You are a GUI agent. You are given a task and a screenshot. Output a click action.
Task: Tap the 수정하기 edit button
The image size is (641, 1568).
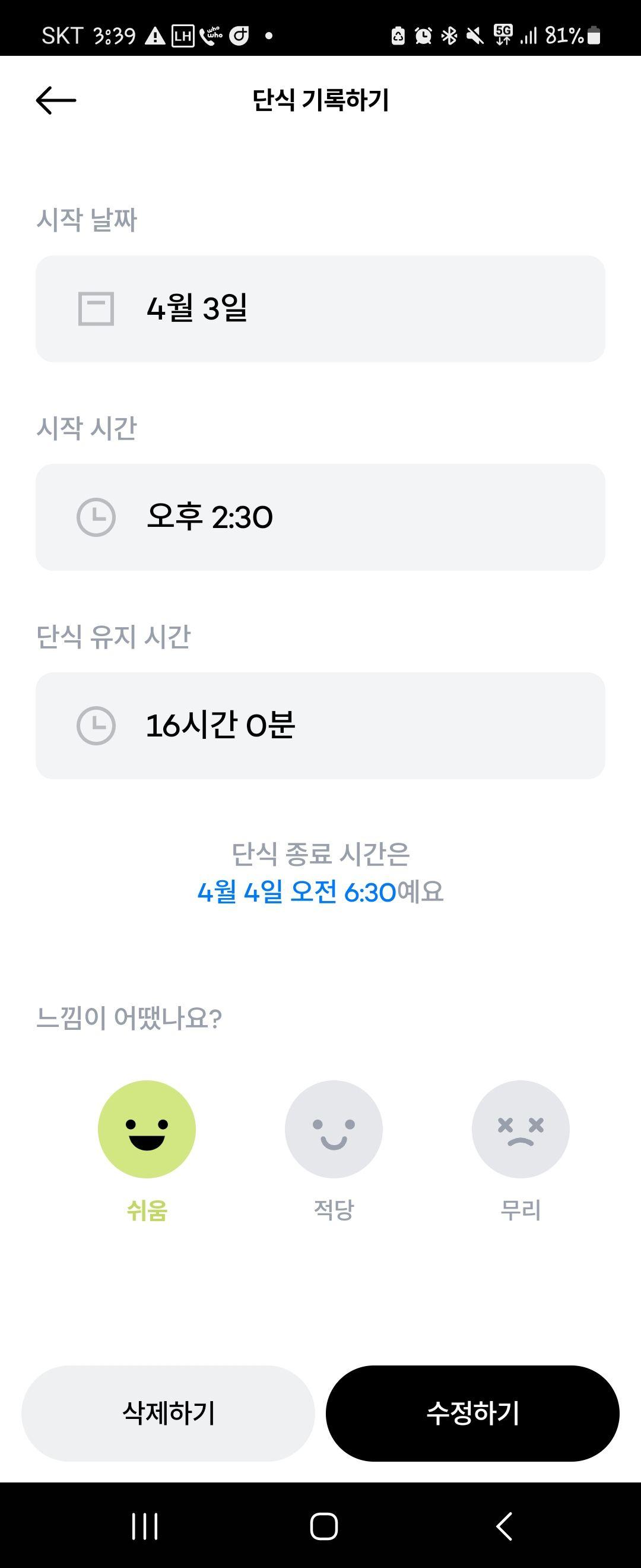[472, 1414]
